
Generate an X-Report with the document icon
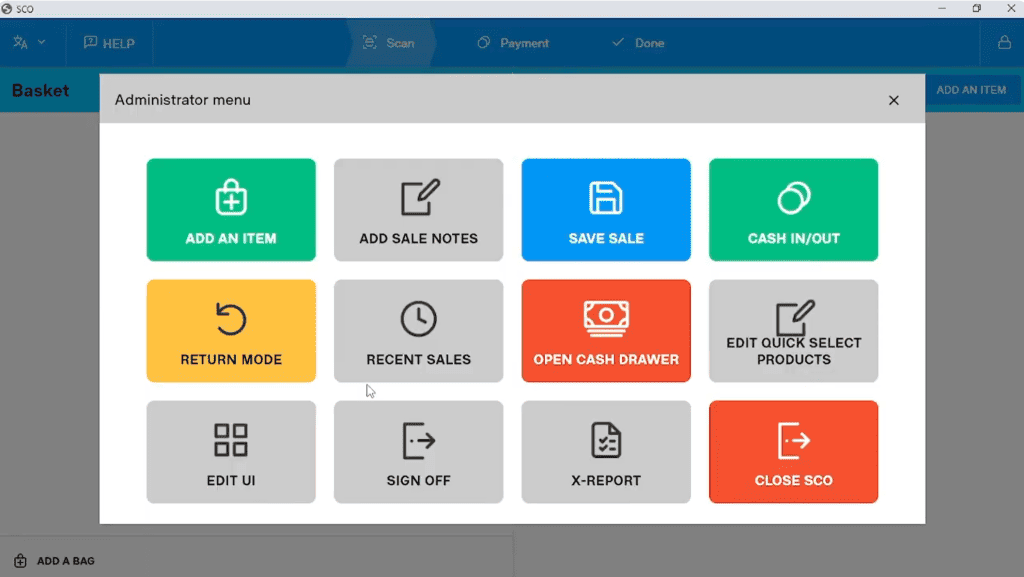point(606,437)
